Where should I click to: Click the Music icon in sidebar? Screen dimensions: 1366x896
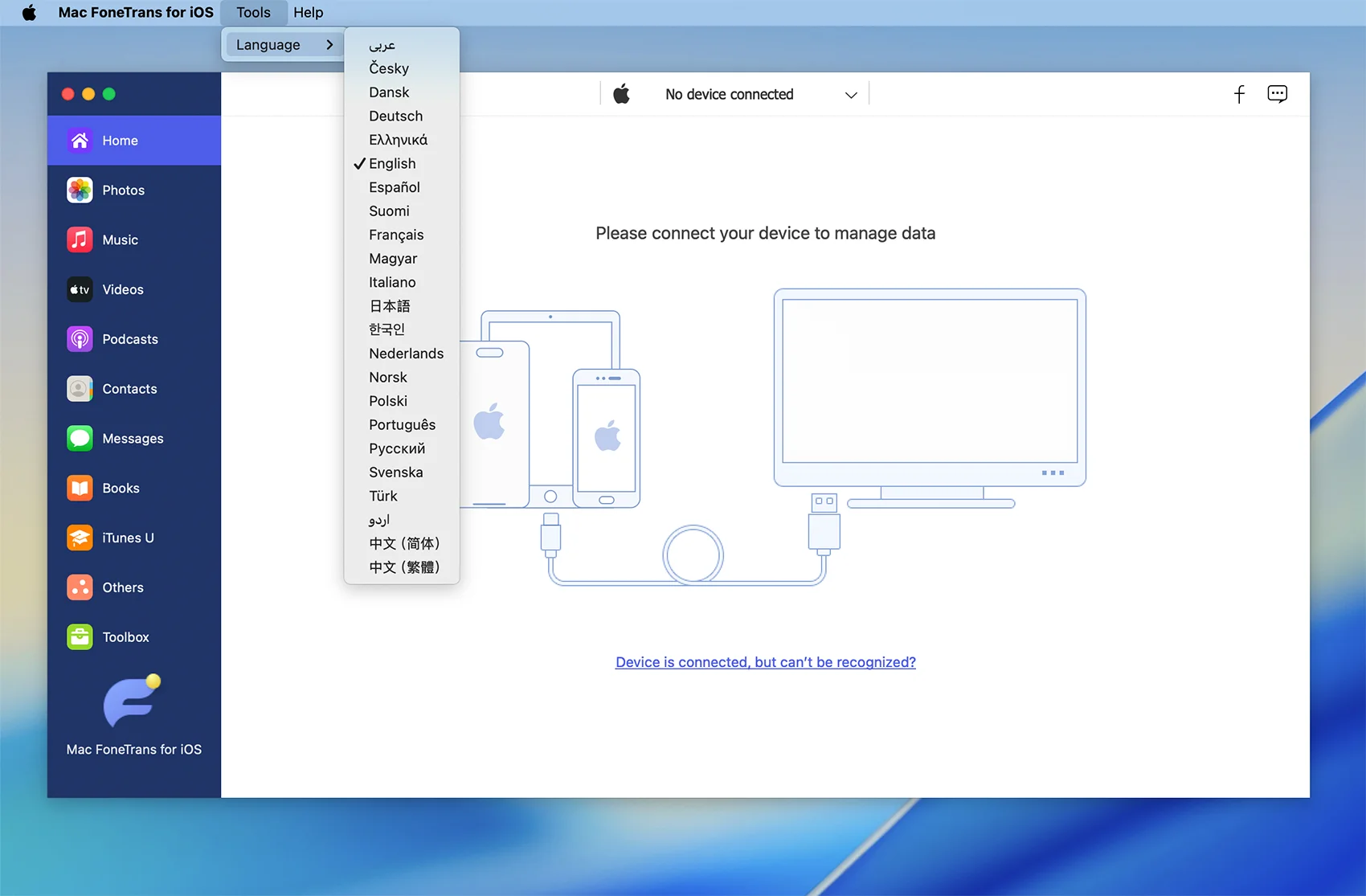(x=80, y=240)
